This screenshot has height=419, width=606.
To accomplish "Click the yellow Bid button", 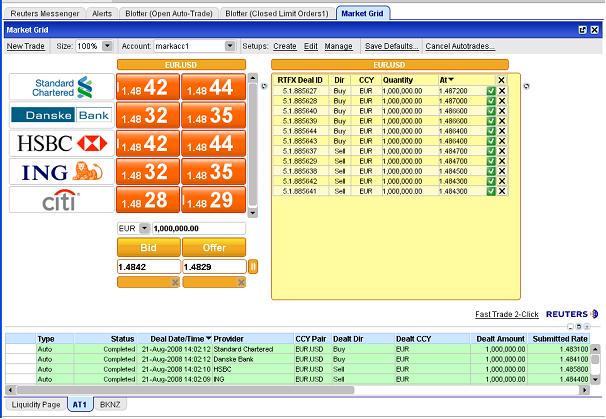I will [148, 247].
